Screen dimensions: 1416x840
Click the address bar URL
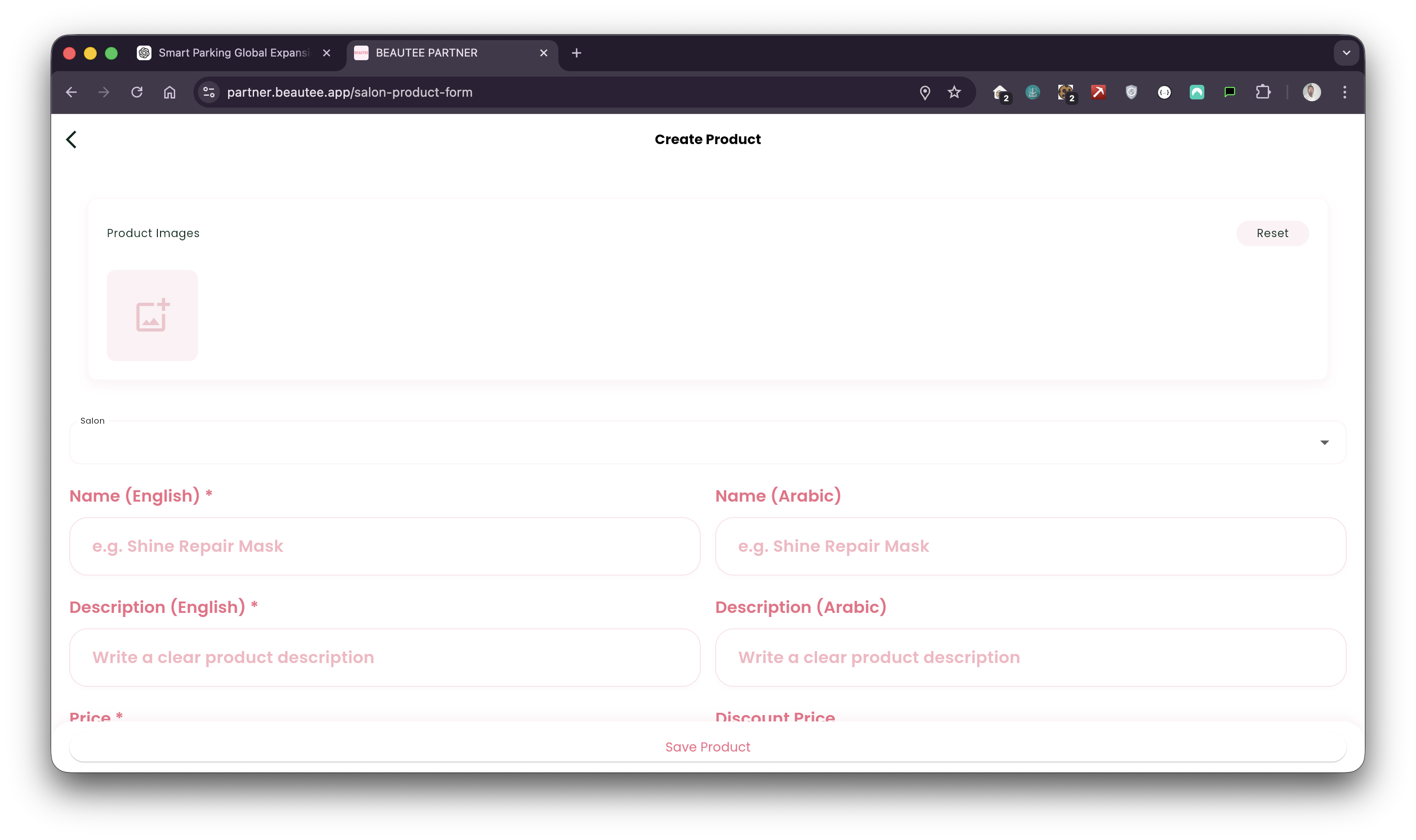[349, 92]
